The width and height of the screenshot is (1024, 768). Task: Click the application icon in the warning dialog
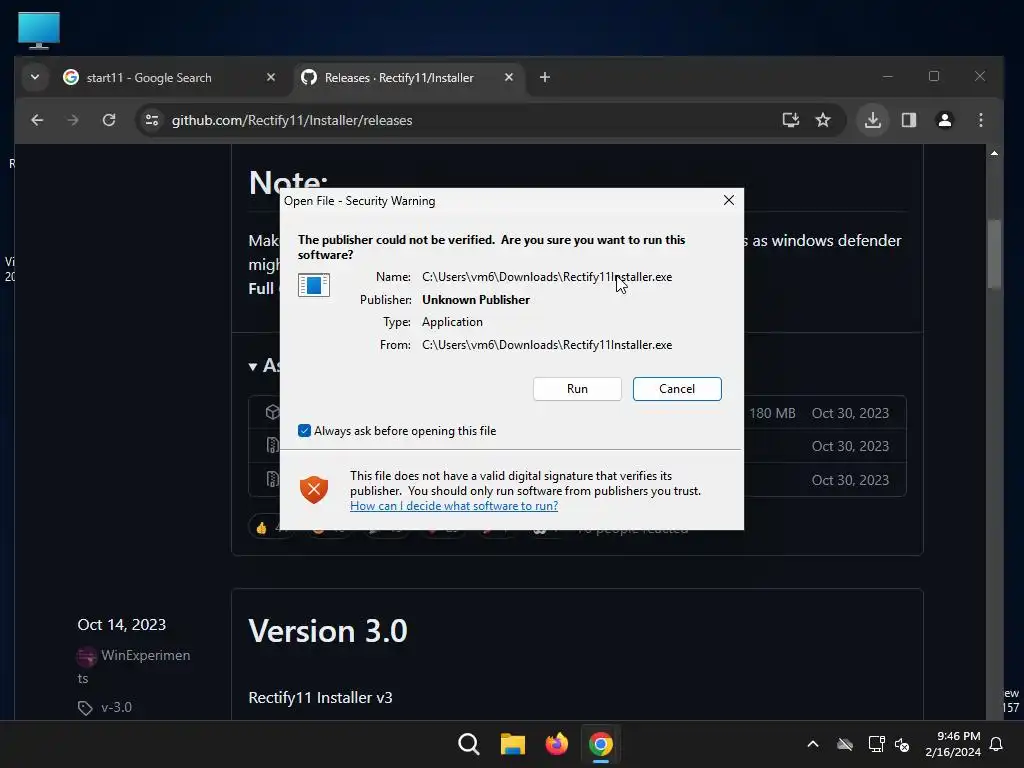coord(313,285)
